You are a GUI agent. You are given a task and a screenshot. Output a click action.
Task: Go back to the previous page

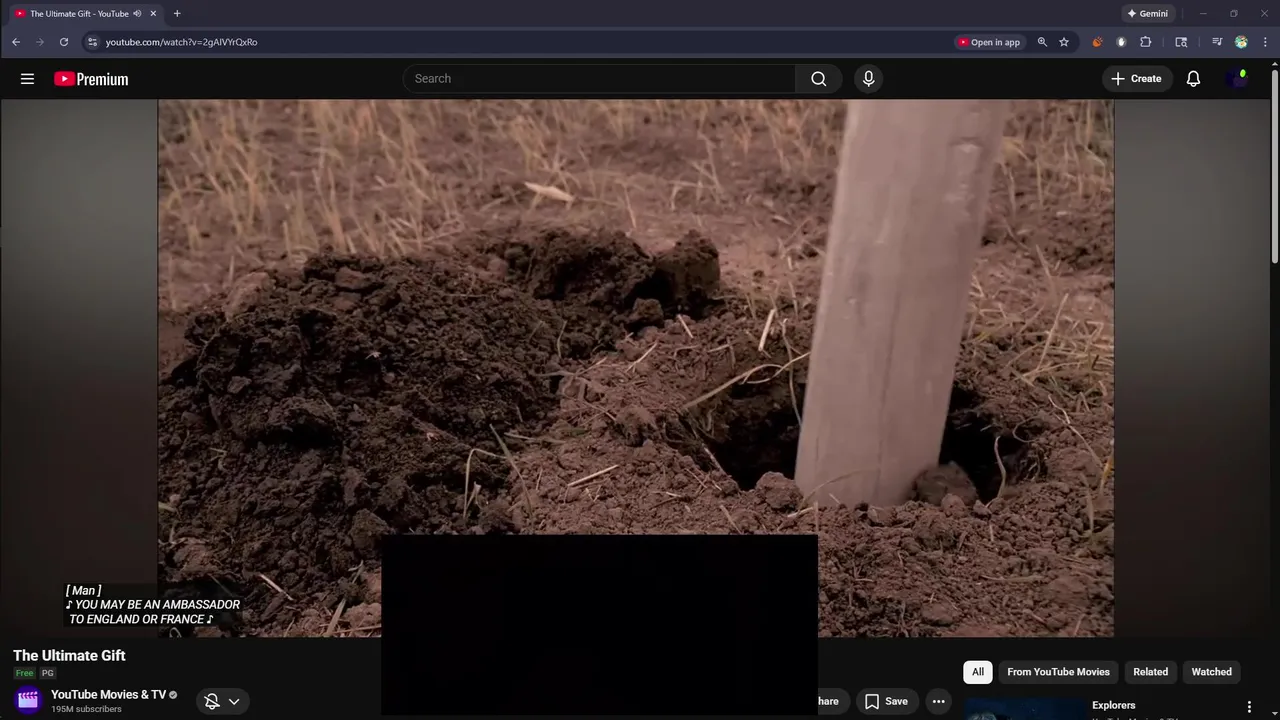[x=16, y=42]
